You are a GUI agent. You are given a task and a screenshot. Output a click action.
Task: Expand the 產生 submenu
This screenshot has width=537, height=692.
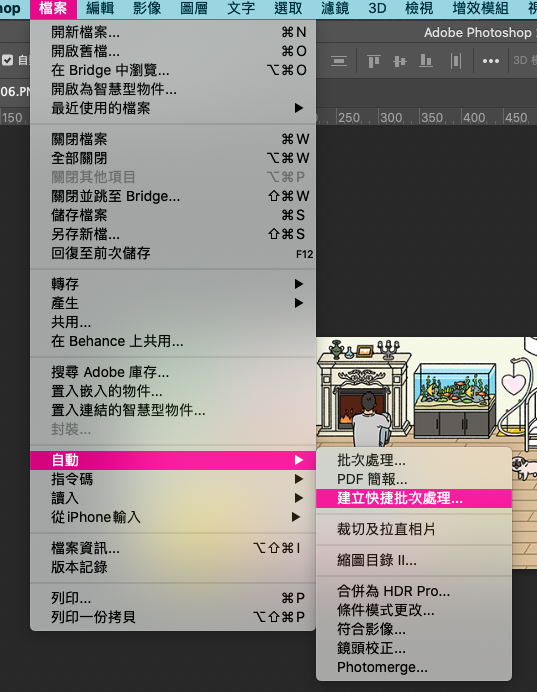coord(173,303)
